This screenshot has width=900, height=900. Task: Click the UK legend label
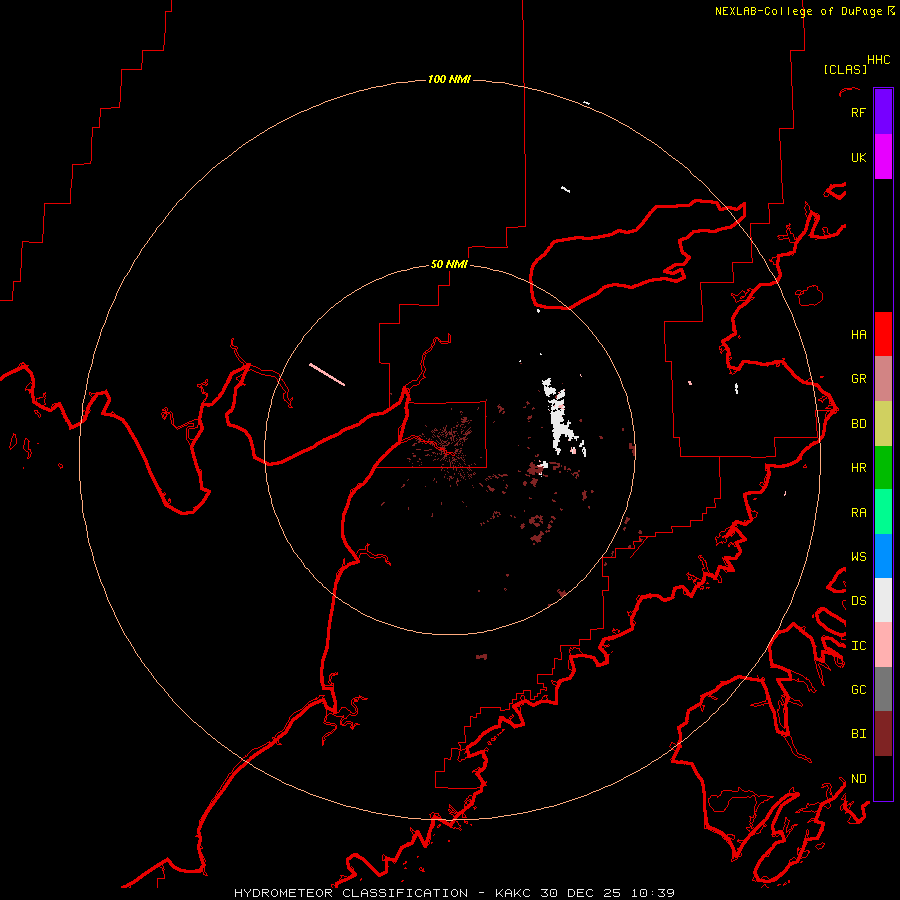(858, 158)
